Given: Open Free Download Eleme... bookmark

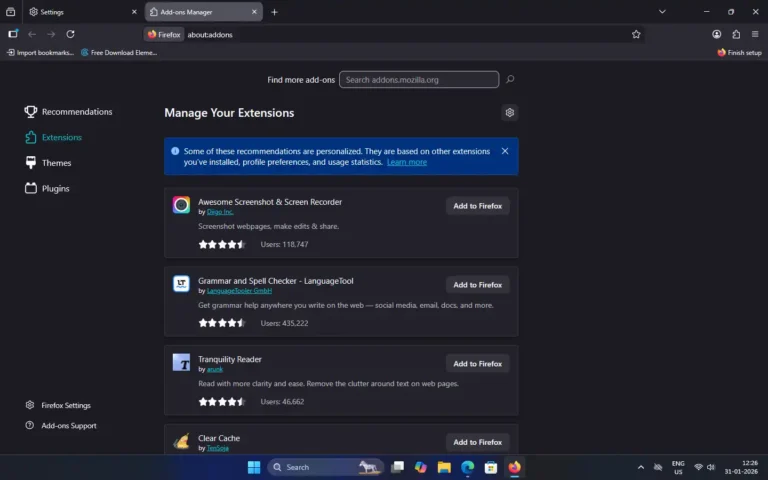Looking at the screenshot, I should [x=119, y=52].
